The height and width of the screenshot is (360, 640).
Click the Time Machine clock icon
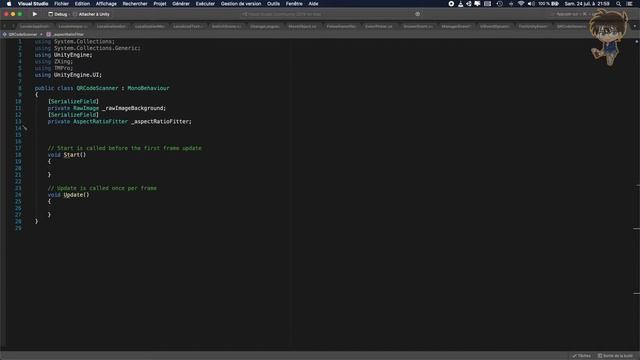pyautogui.click(x=500, y=4)
